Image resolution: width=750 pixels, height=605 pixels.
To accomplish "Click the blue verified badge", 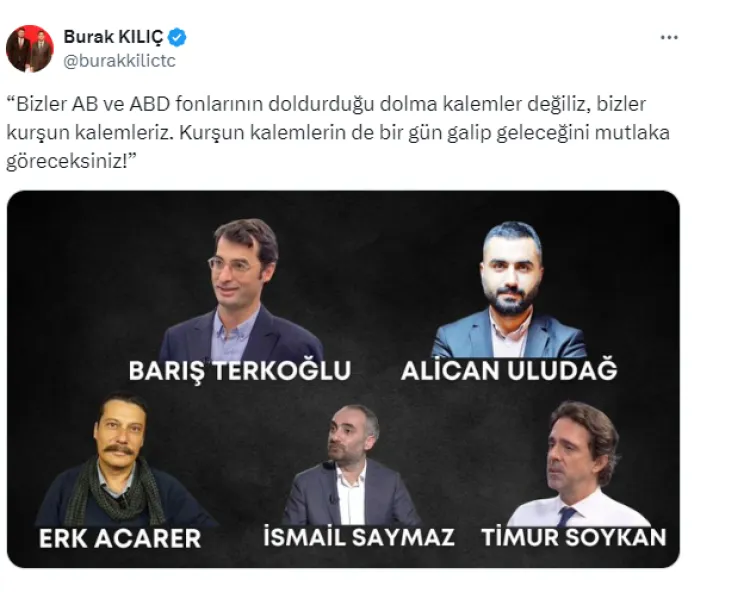I will click(177, 37).
